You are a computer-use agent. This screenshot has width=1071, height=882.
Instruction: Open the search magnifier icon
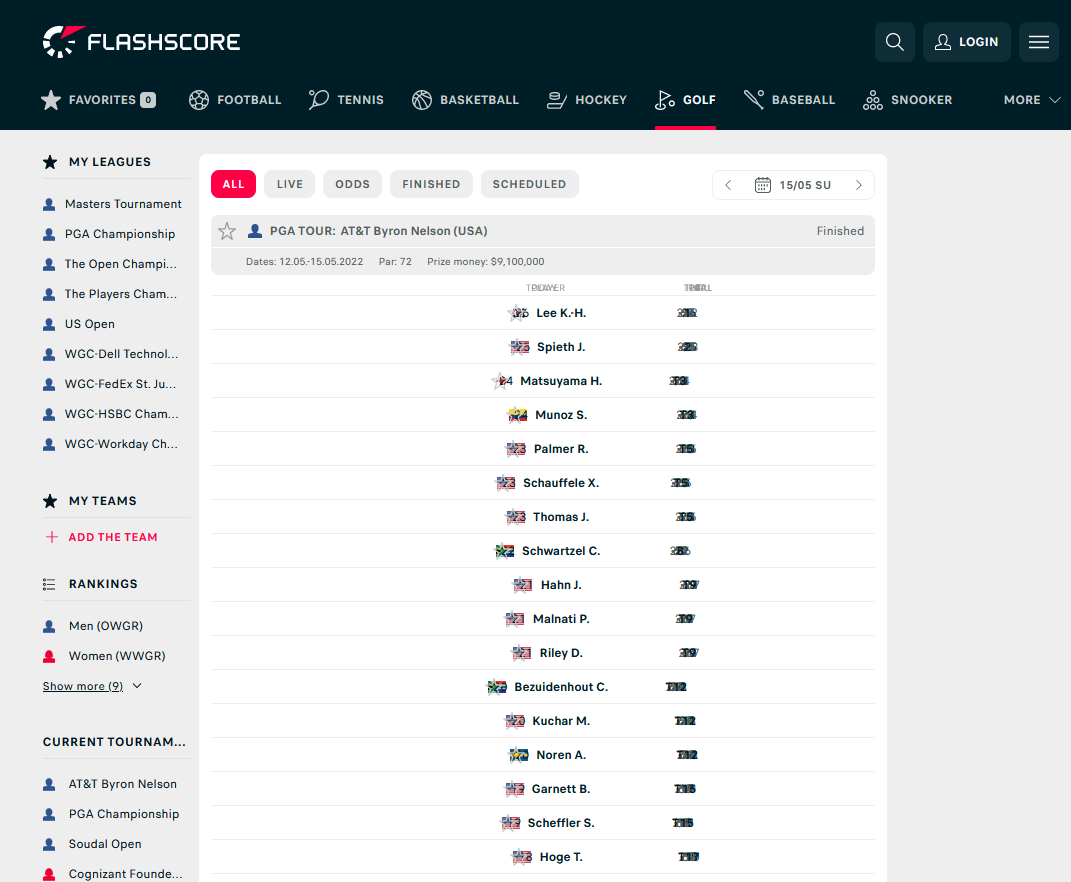click(x=894, y=42)
